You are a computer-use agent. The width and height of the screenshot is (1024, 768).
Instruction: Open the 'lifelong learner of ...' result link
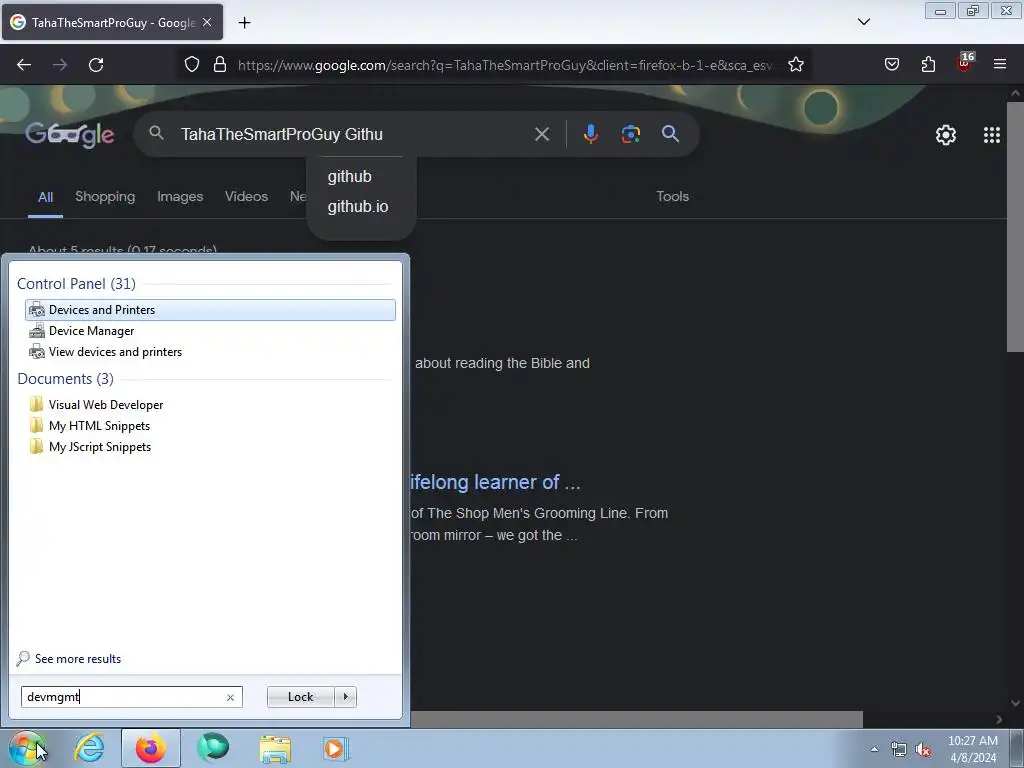[x=494, y=482]
